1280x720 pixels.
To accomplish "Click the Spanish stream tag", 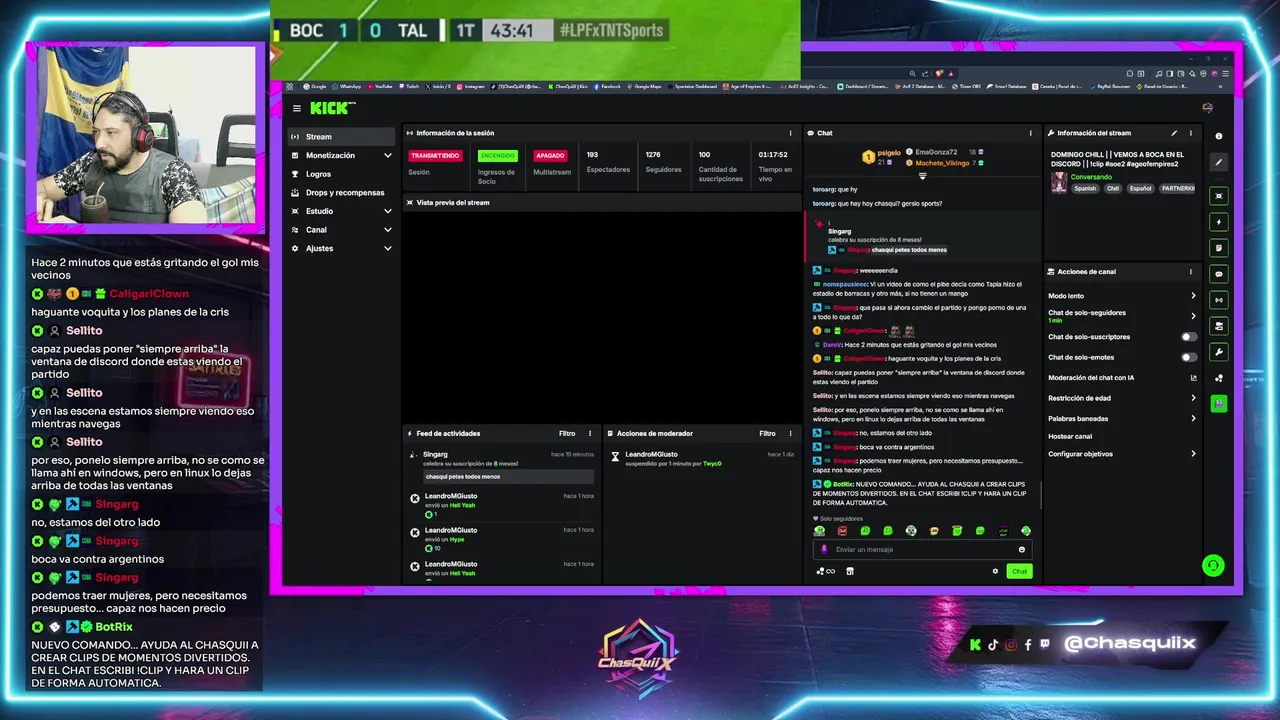I will coord(1085,188).
